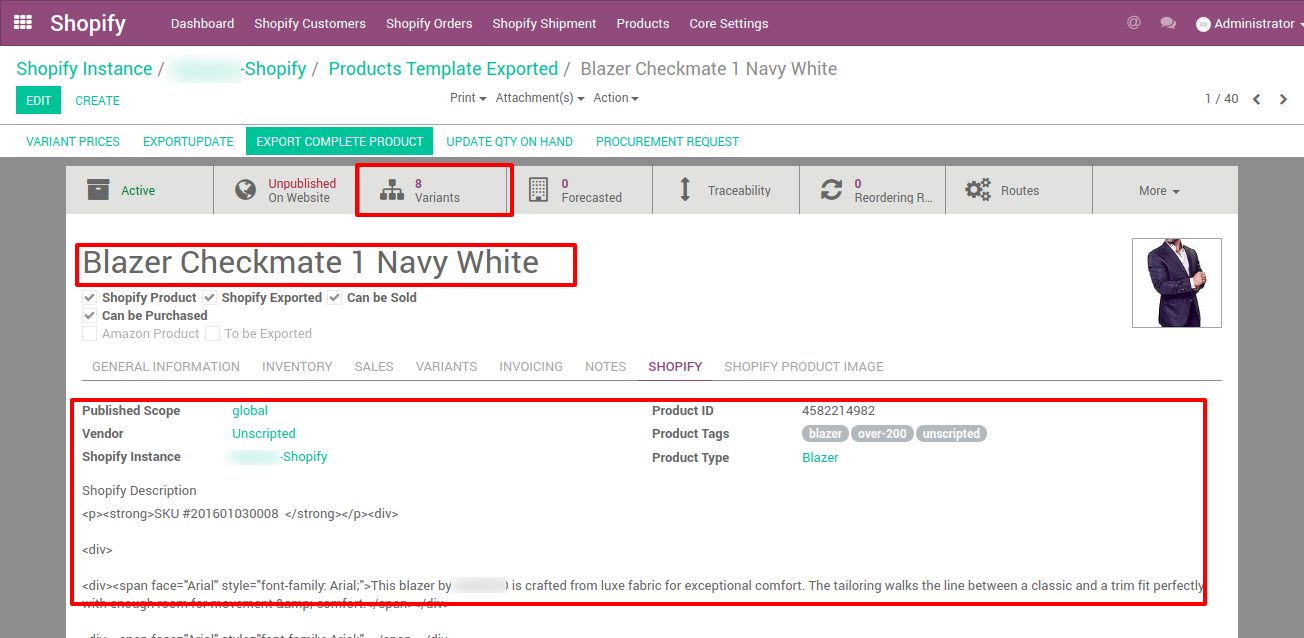1304x638 pixels.
Task: Go to previous record arrow
Action: pyautogui.click(x=1257, y=99)
